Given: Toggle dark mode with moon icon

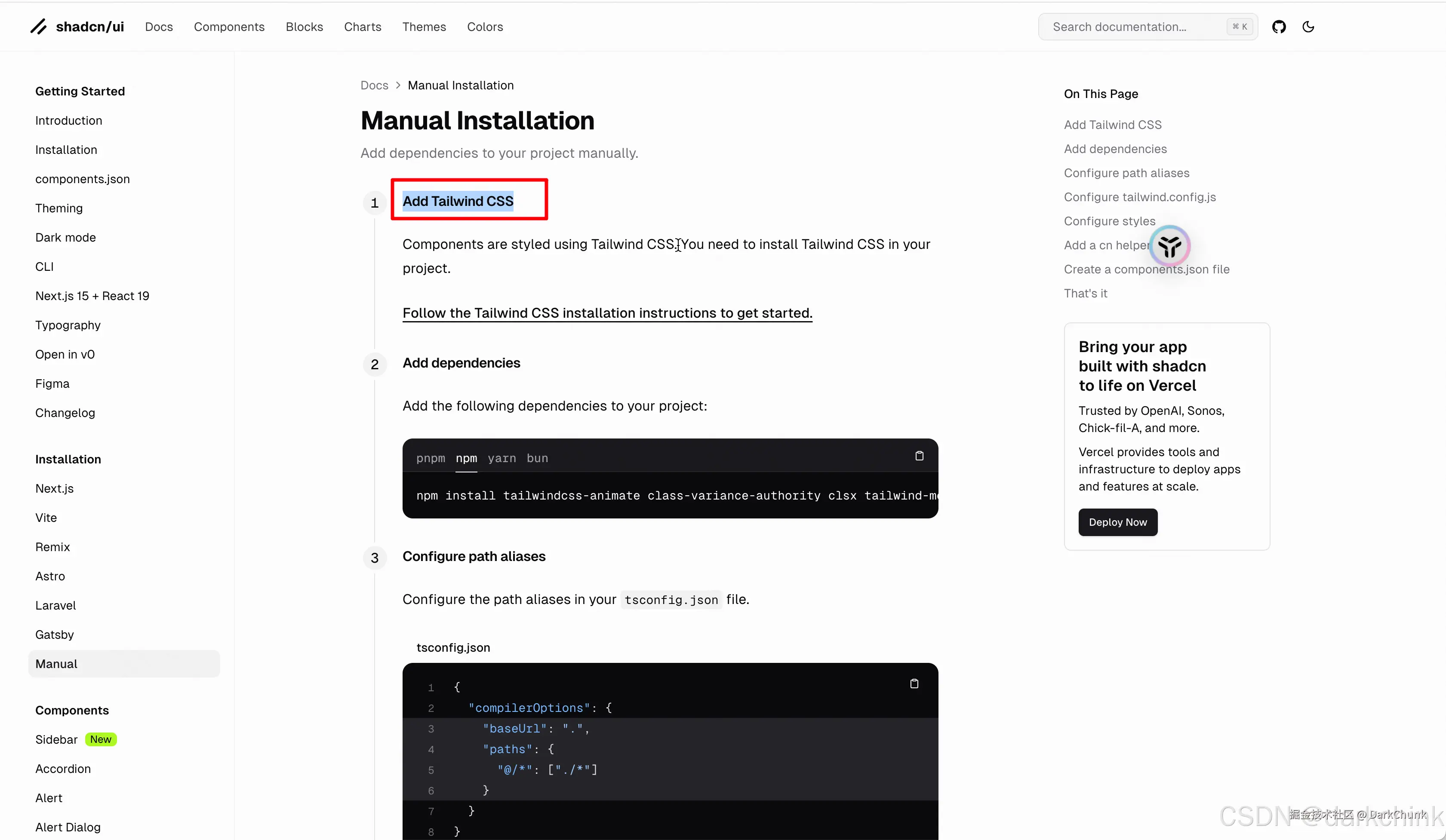Looking at the screenshot, I should click(x=1308, y=27).
